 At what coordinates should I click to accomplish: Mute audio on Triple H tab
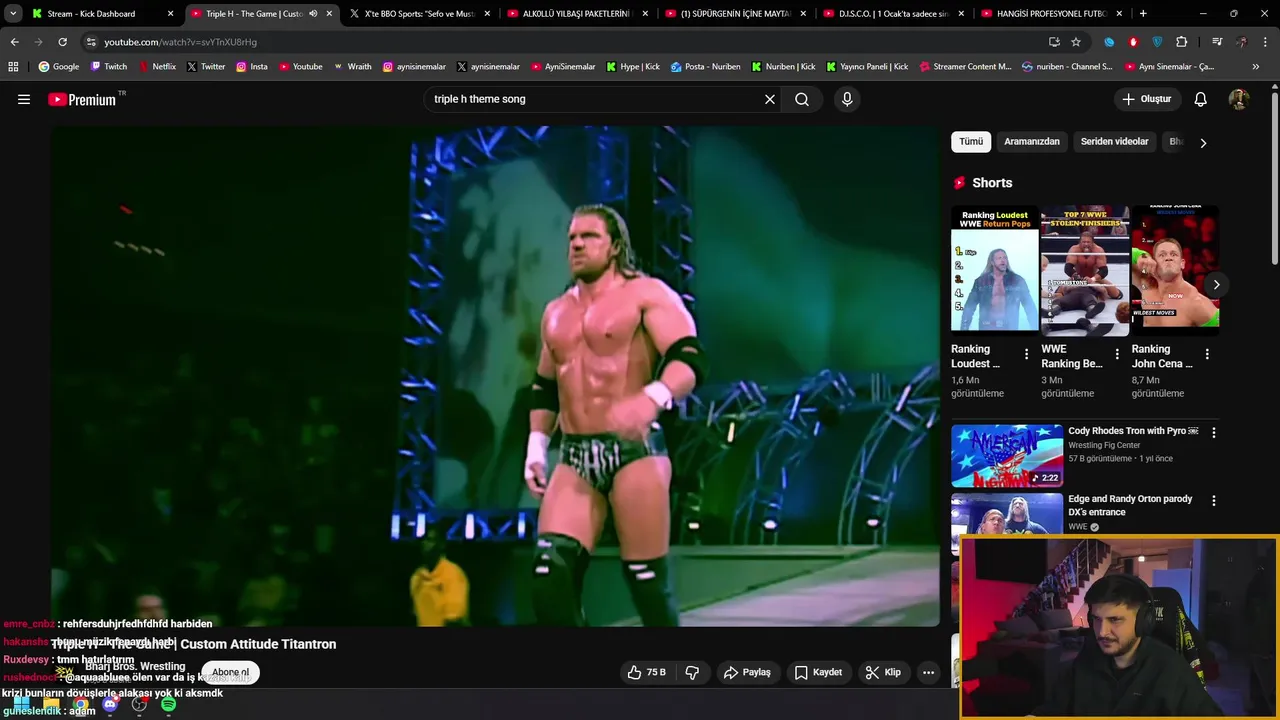pos(313,14)
